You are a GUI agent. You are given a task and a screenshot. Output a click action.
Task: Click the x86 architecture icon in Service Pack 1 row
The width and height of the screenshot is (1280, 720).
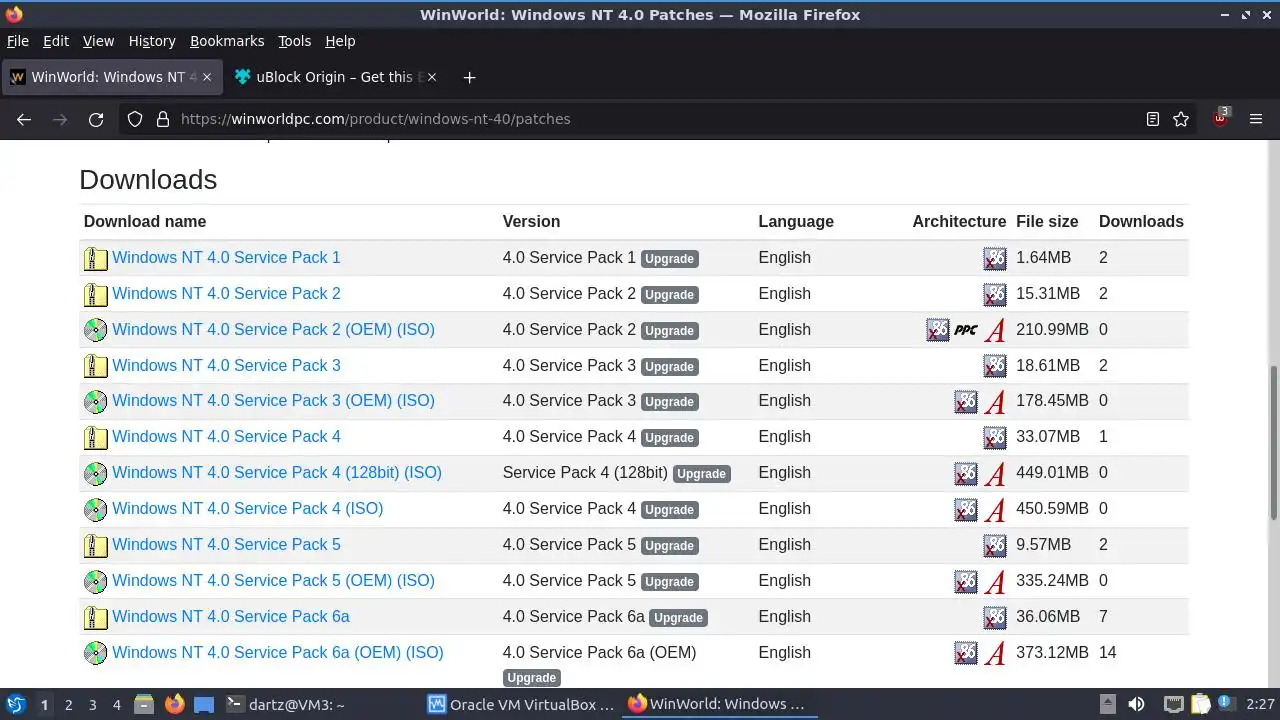click(994, 259)
